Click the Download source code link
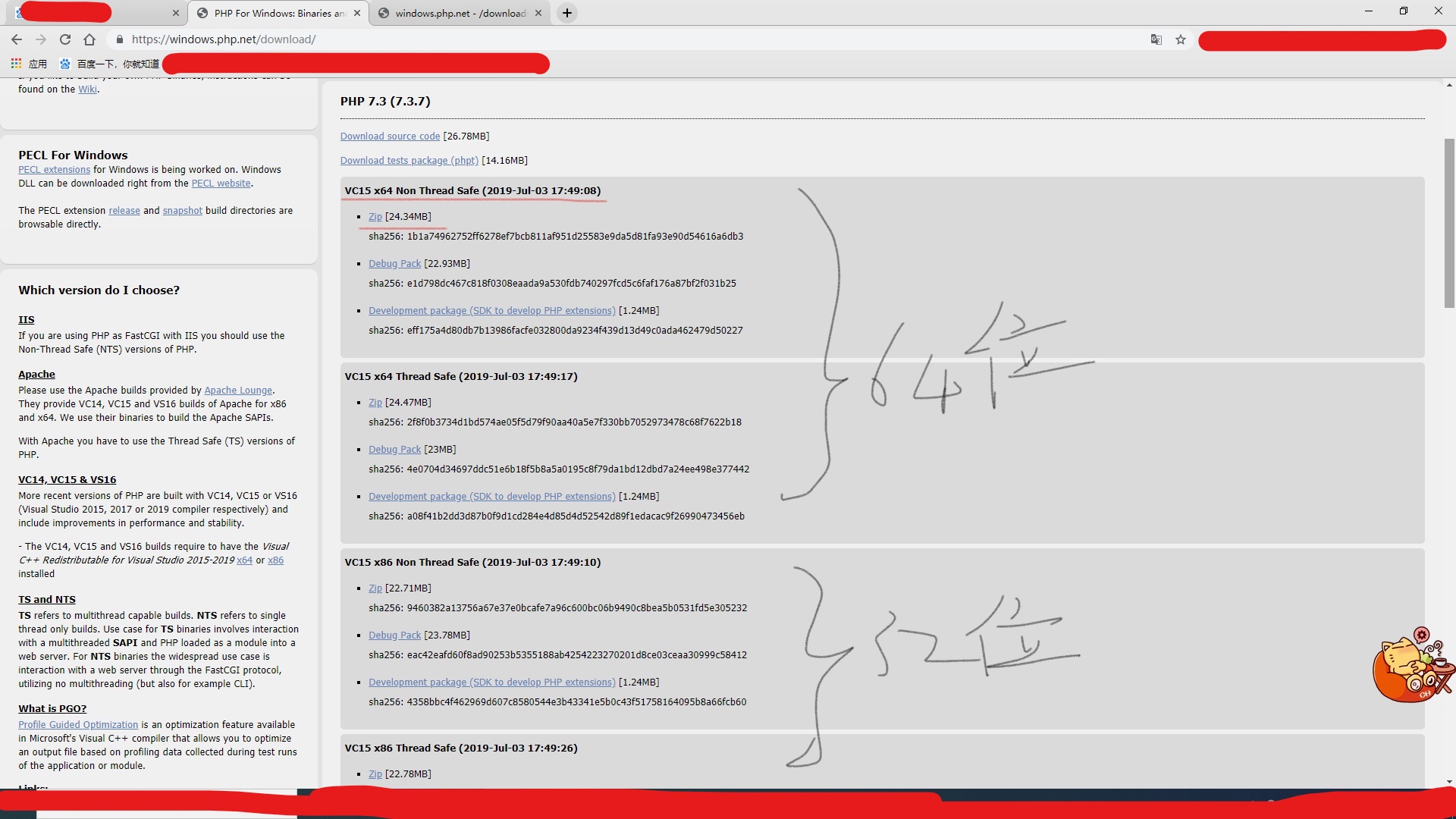Viewport: 1456px width, 819px height. (x=390, y=136)
